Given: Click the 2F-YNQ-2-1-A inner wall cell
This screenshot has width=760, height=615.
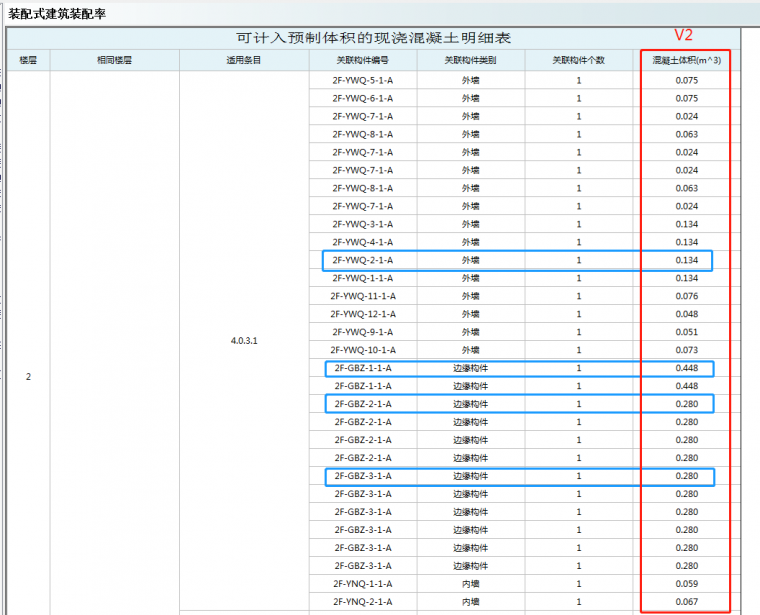Looking at the screenshot, I should (x=363, y=602).
